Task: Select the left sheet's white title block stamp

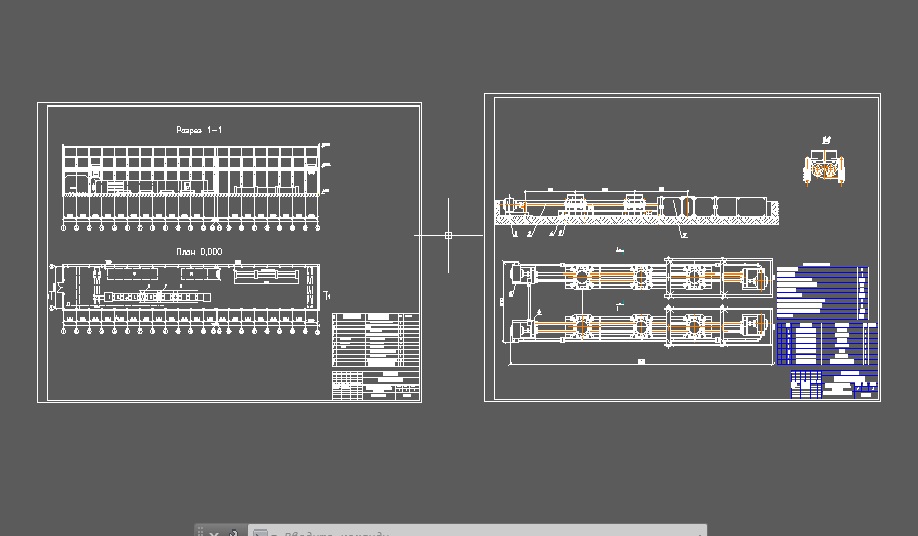Action: (x=376, y=385)
